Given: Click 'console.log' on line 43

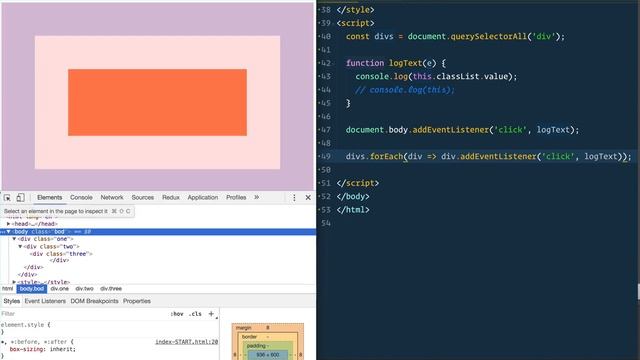Looking at the screenshot, I should (x=381, y=76).
